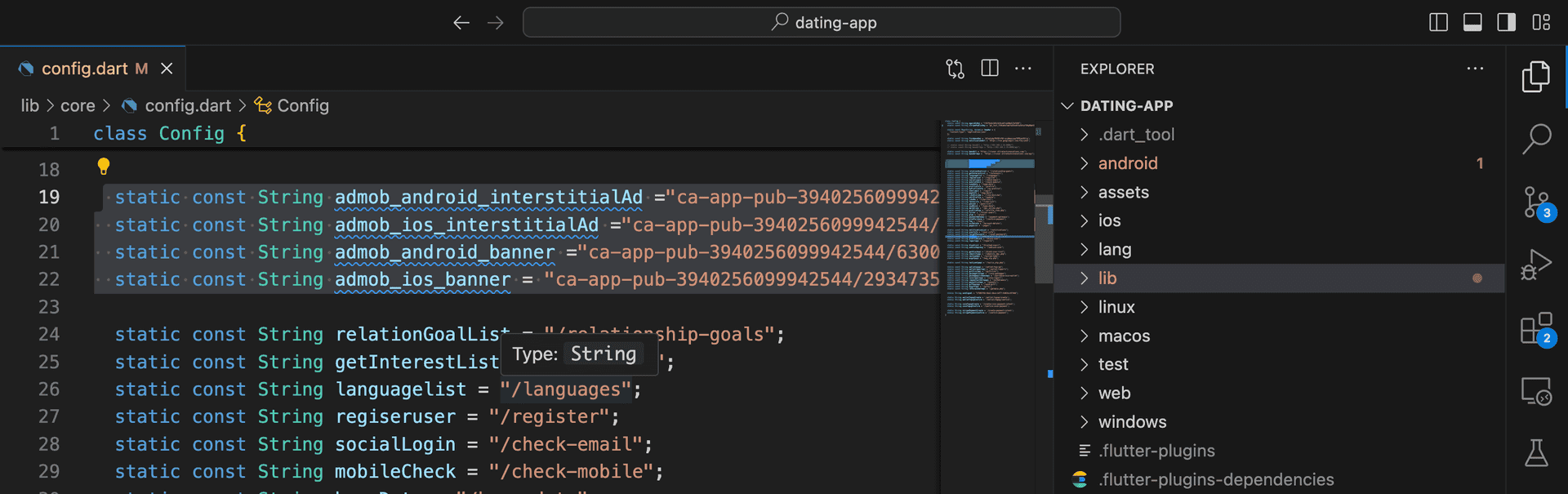Viewport: 1568px width, 494px height.
Task: Click the mobileCheck variable name
Action: (395, 471)
